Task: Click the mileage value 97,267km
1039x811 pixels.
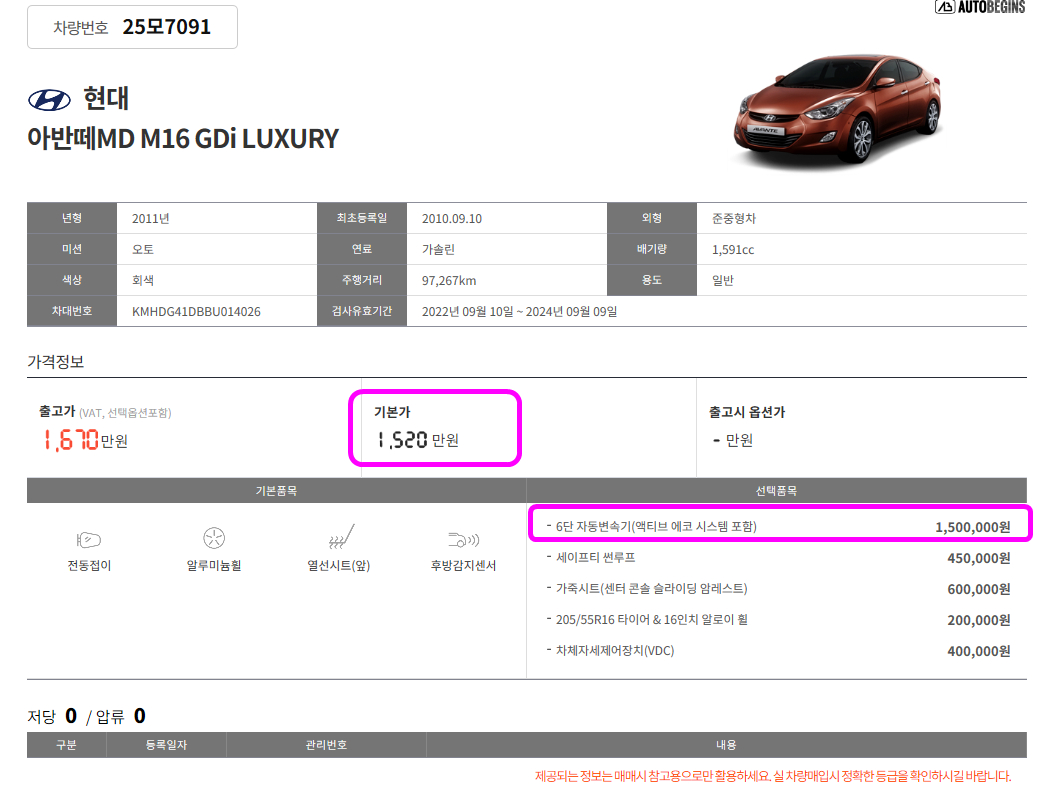Action: coord(449,281)
